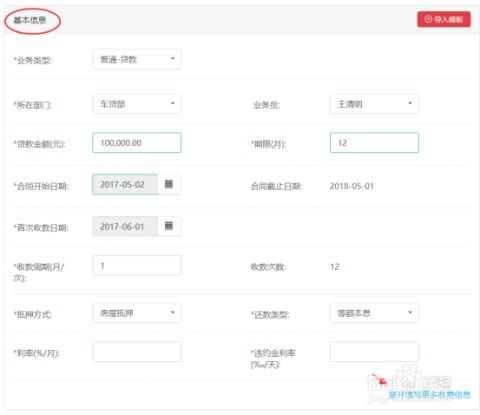Click the 展开填写更多收费信息 link
Image resolution: width=480 pixels, height=415 pixels.
[429, 395]
